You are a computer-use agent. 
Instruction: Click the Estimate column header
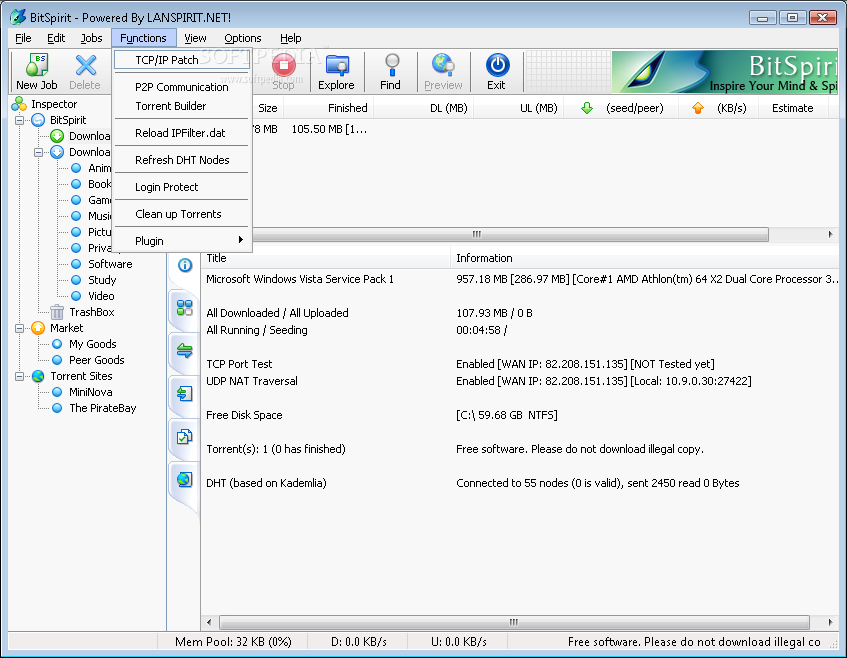[793, 108]
